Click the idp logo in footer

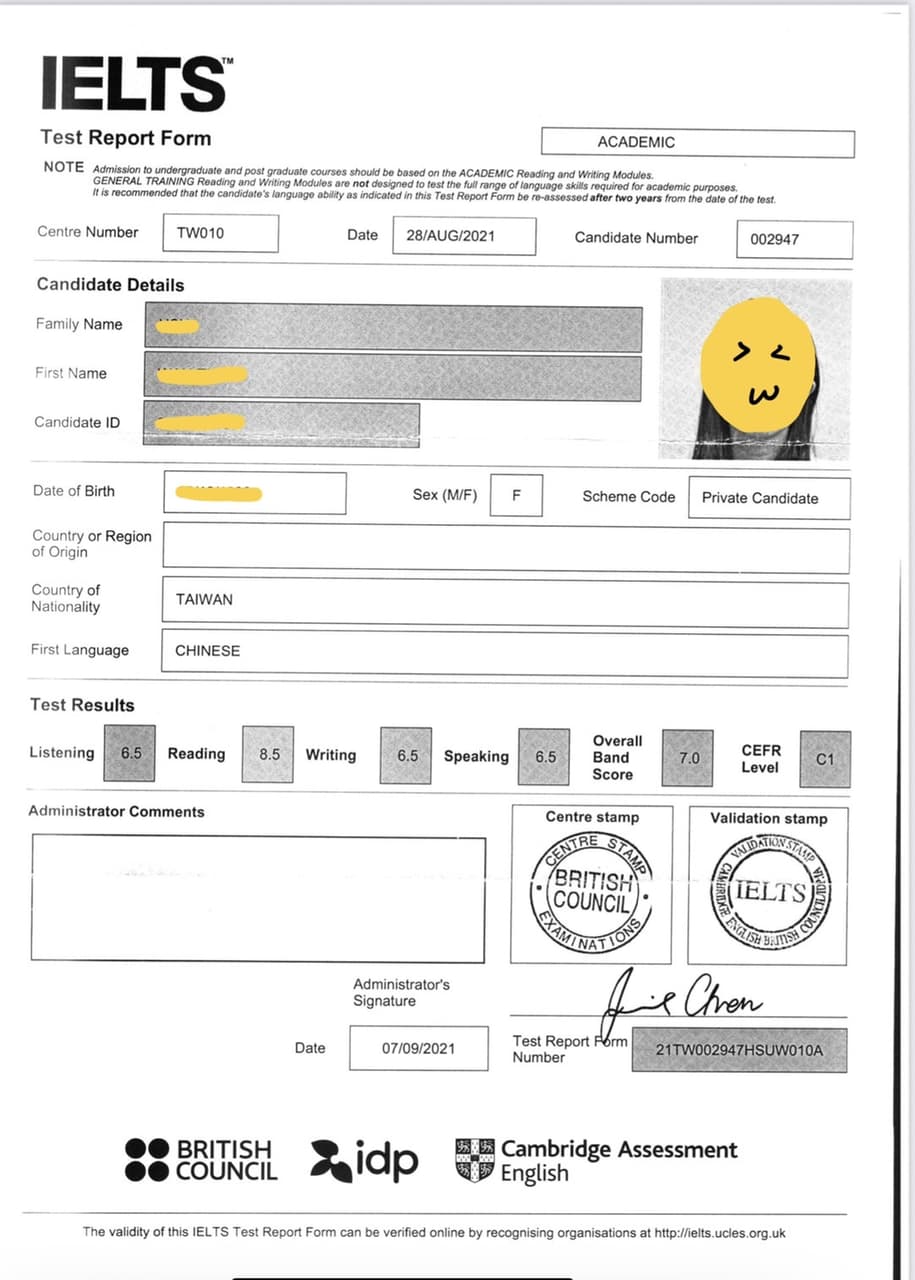click(x=365, y=1161)
